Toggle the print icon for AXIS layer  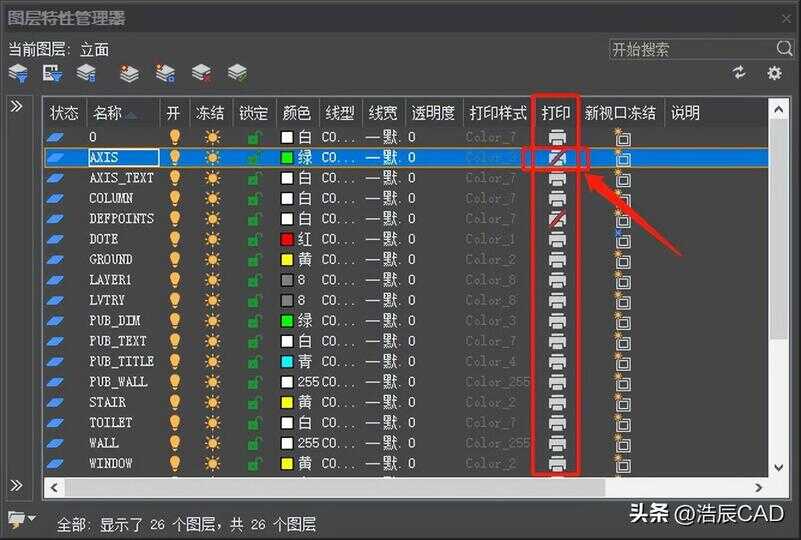(x=557, y=157)
